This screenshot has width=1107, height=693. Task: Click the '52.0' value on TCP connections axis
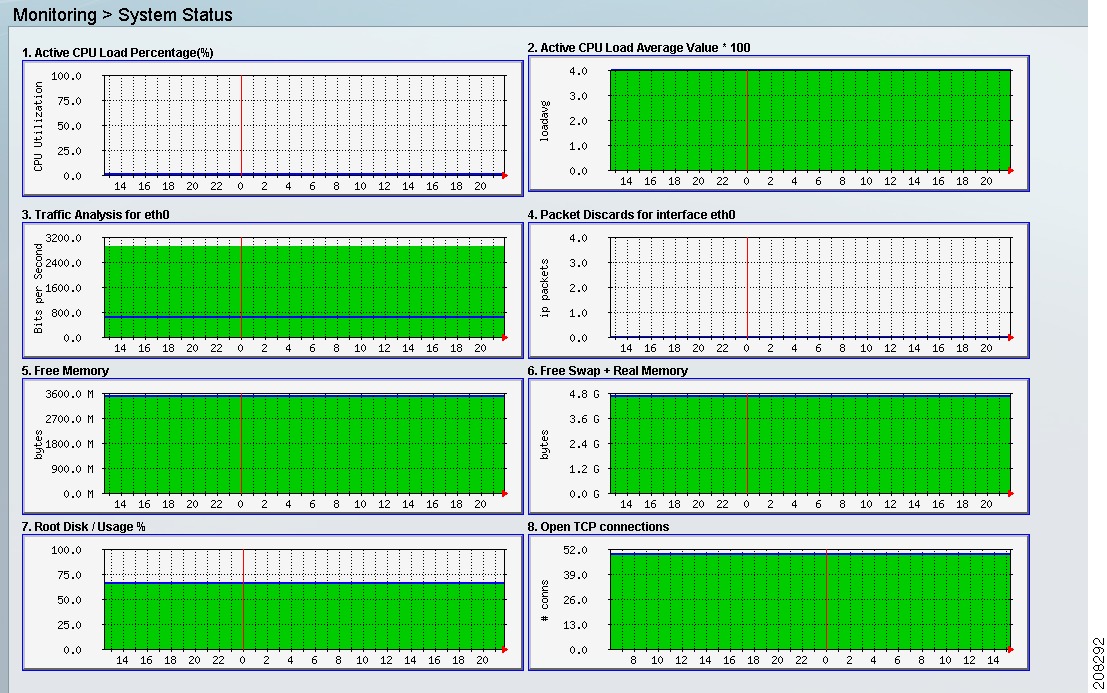[575, 550]
